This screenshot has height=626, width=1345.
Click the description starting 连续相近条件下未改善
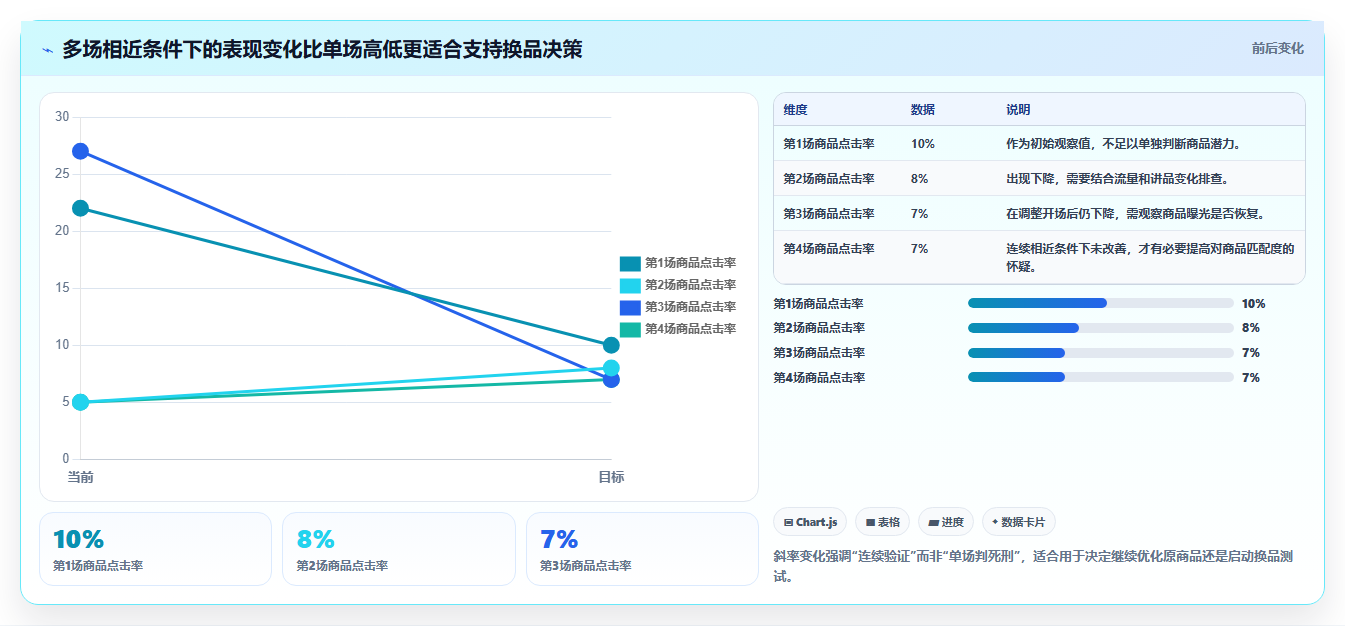pyautogui.click(x=1150, y=257)
